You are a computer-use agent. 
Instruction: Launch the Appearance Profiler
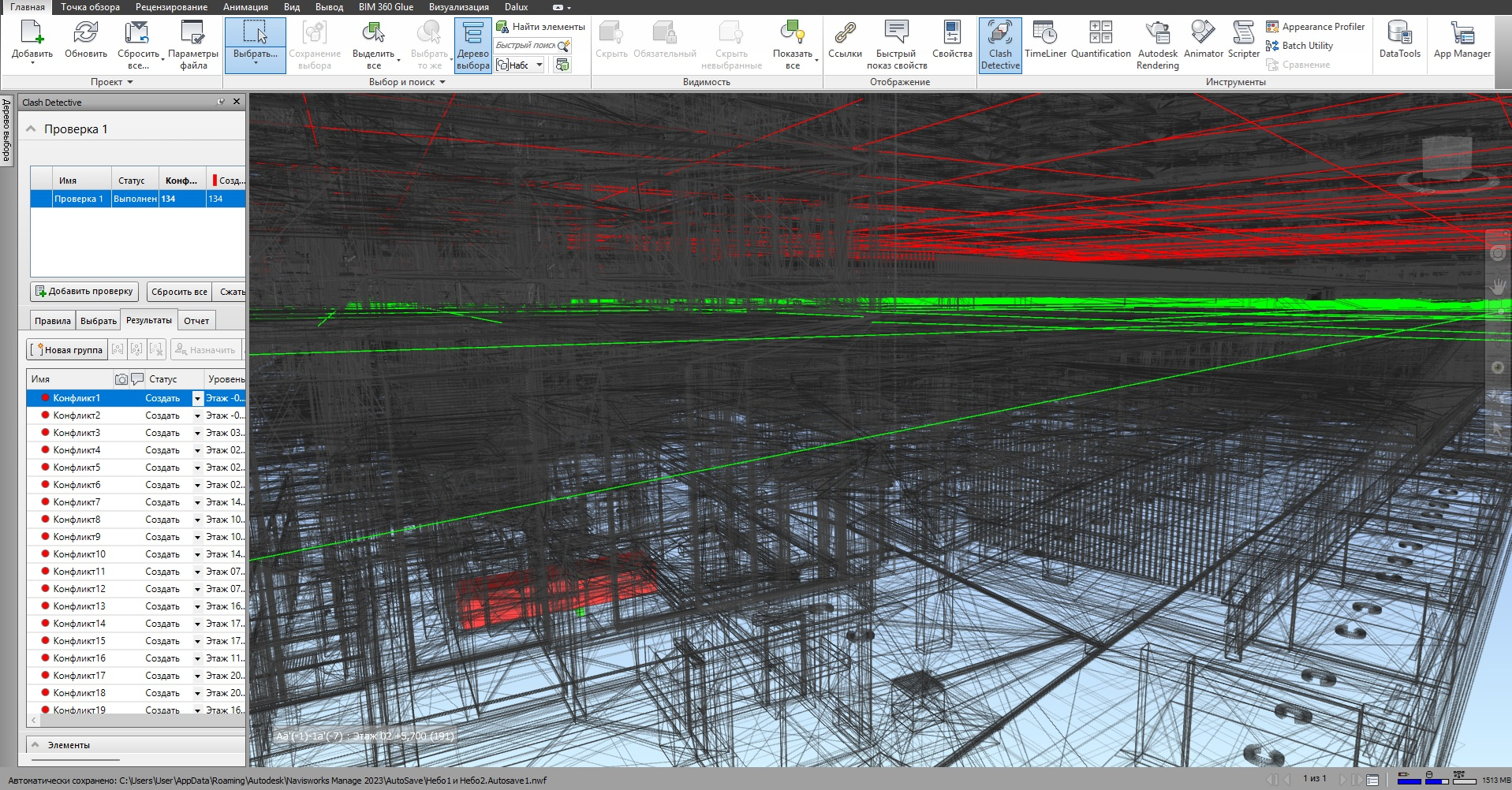pyautogui.click(x=1315, y=27)
